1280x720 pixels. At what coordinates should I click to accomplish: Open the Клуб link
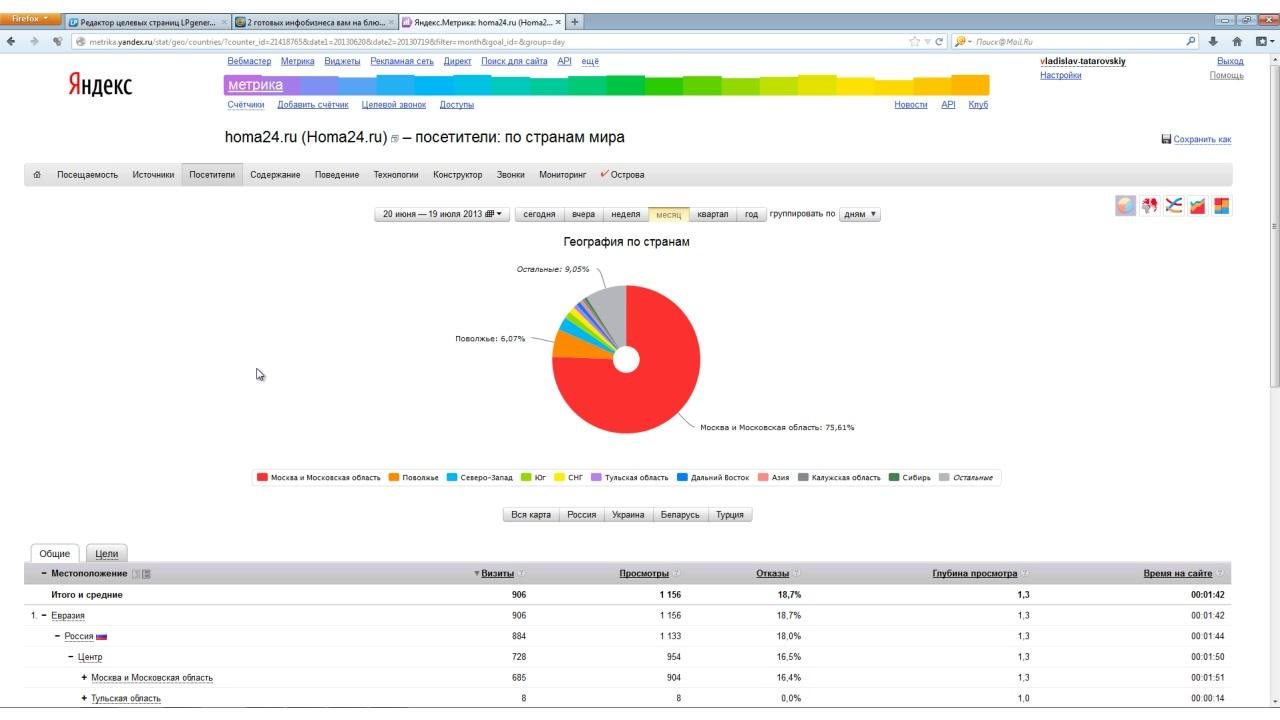978,104
